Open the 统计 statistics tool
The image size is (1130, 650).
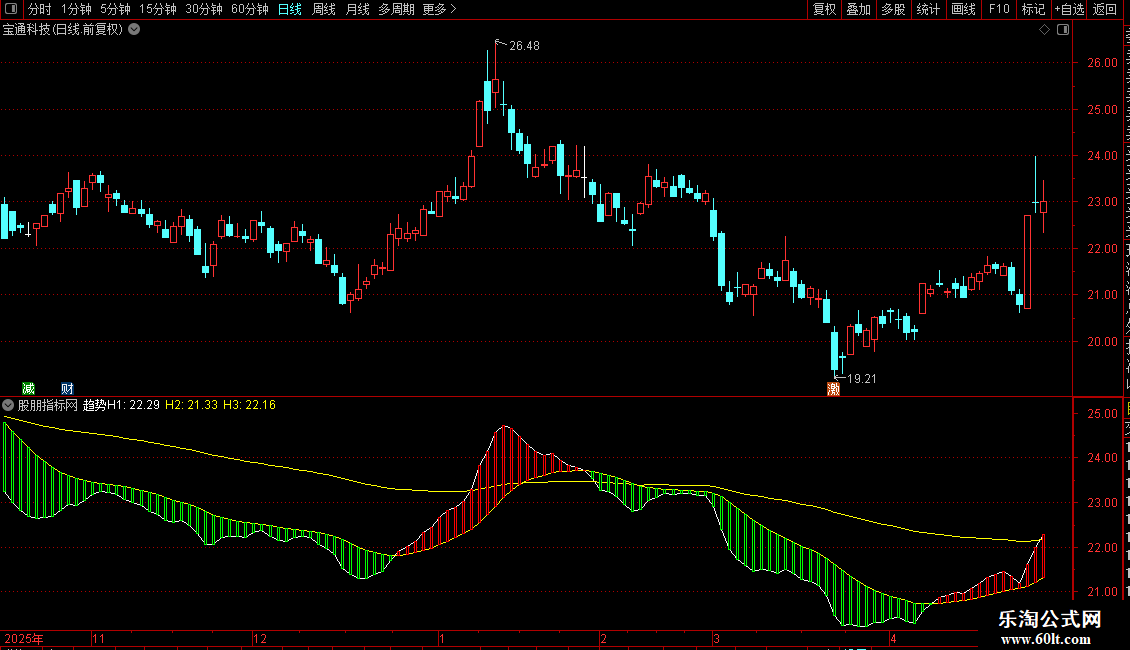pos(927,9)
